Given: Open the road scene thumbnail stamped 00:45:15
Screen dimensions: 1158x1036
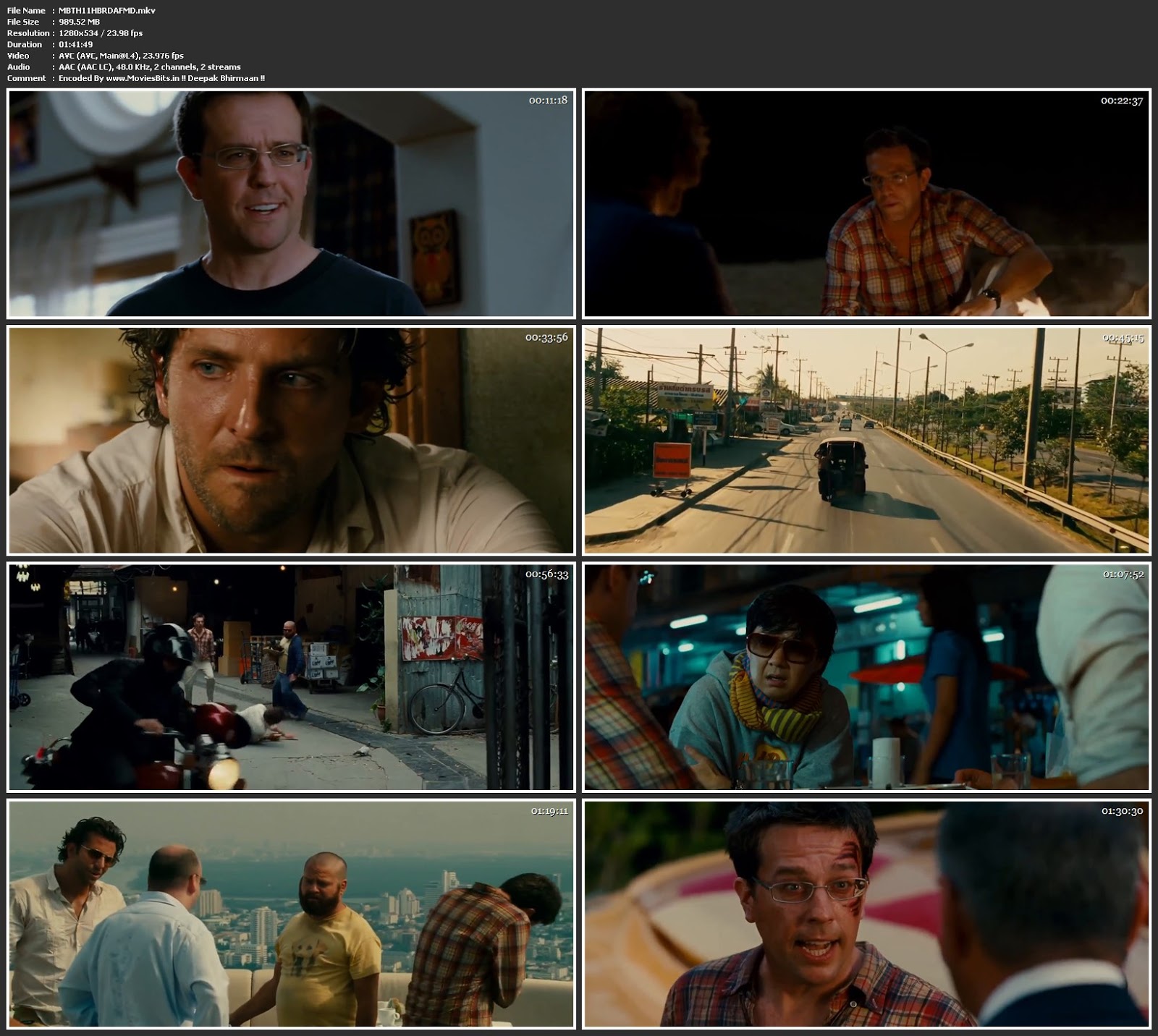Looking at the screenshot, I should pyautogui.click(x=866, y=441).
